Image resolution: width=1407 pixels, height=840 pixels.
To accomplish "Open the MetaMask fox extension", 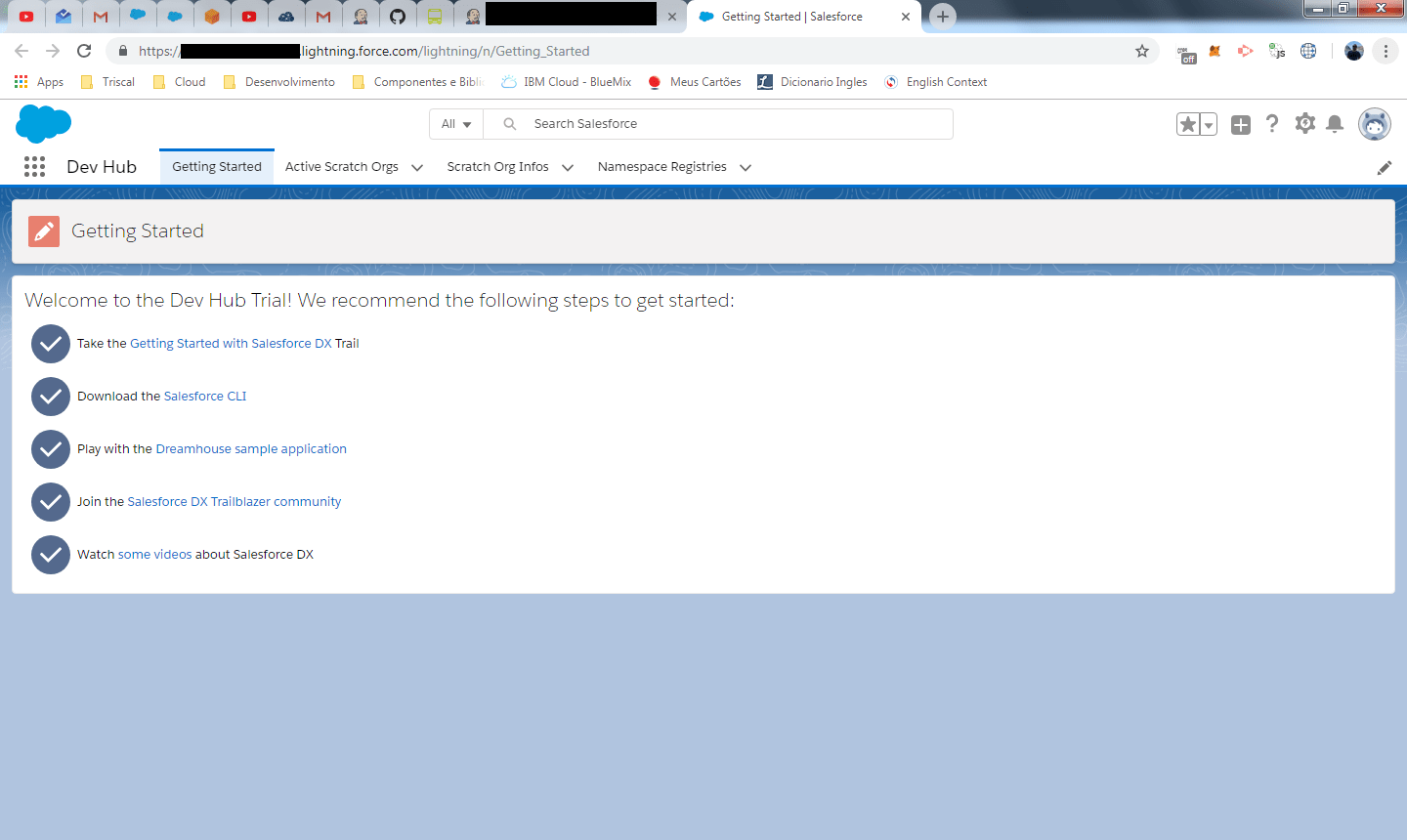I will tap(1215, 51).
